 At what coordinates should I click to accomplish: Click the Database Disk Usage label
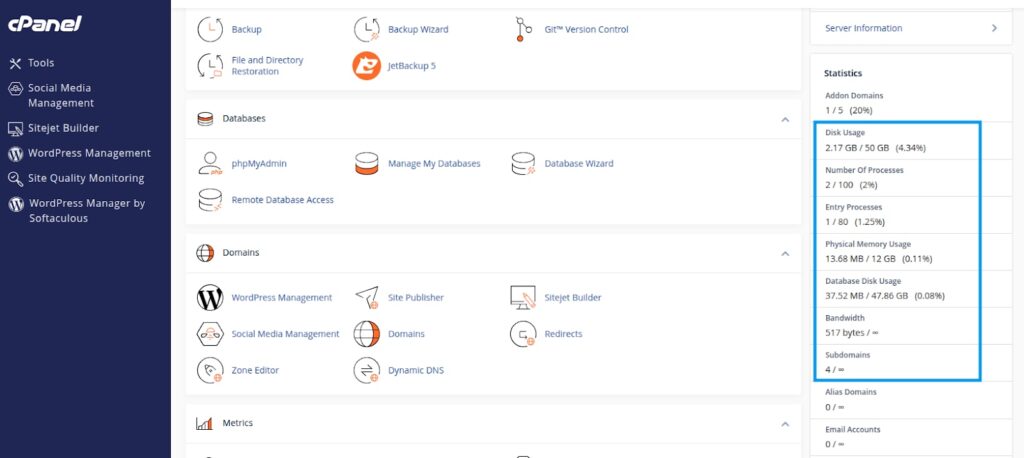point(863,281)
